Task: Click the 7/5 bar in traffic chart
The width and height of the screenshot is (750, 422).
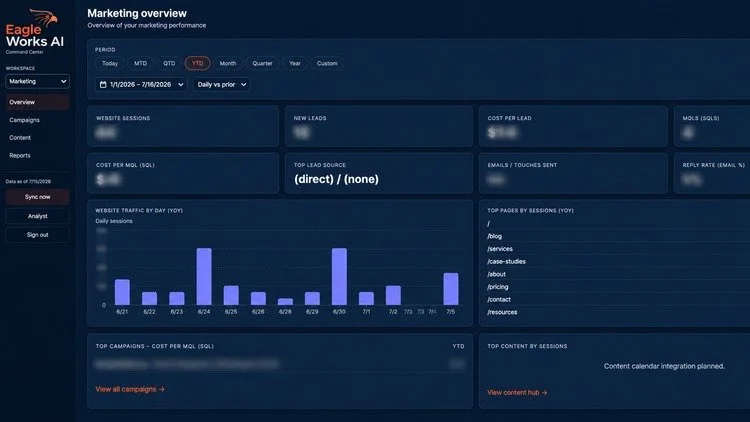Action: pyautogui.click(x=451, y=289)
